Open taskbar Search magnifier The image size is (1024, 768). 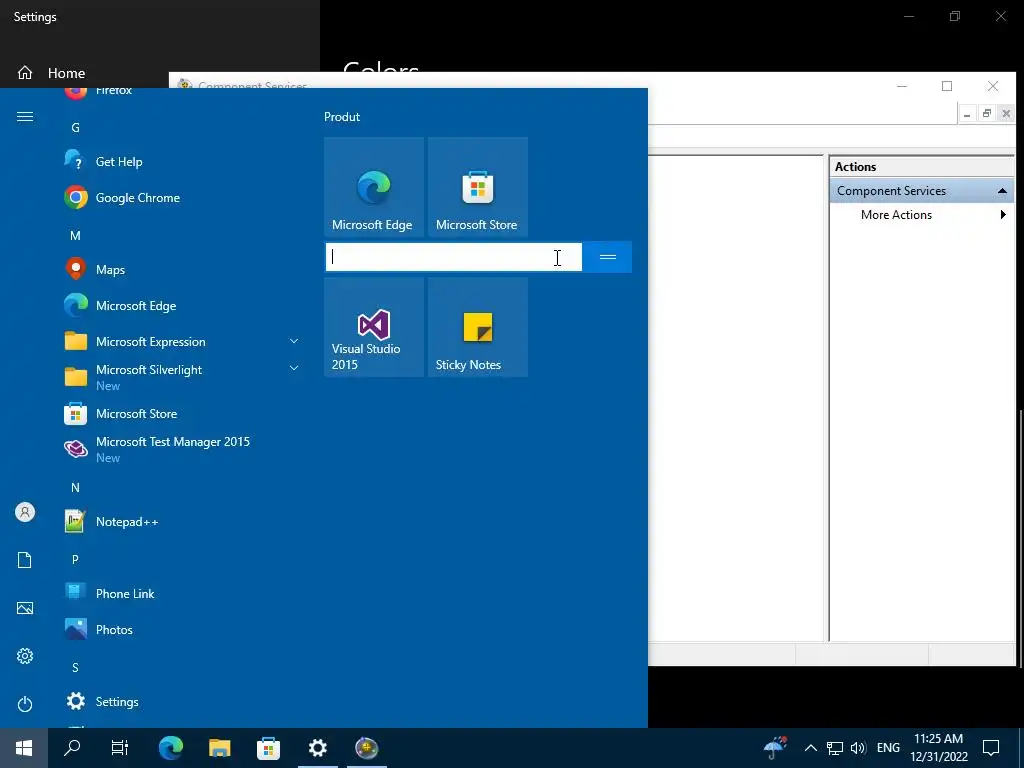point(72,748)
